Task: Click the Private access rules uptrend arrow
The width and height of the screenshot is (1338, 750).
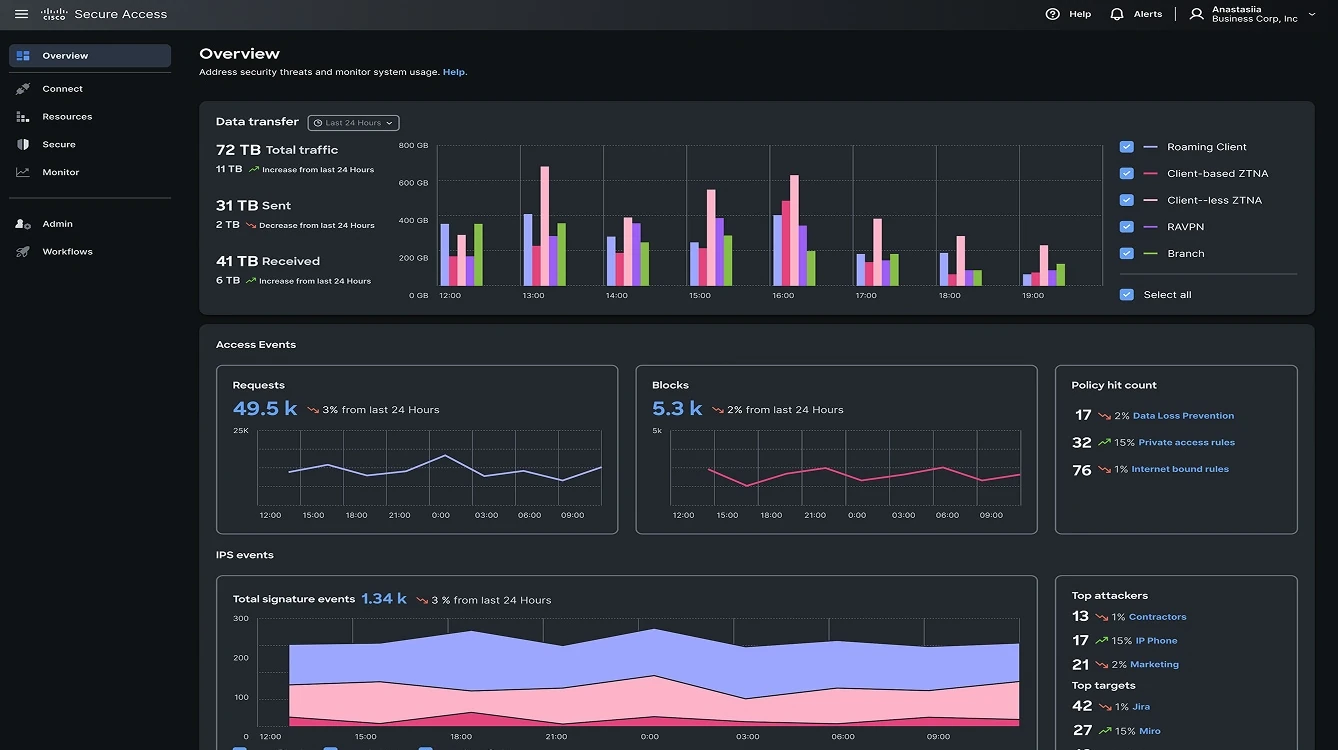Action: (x=1104, y=442)
